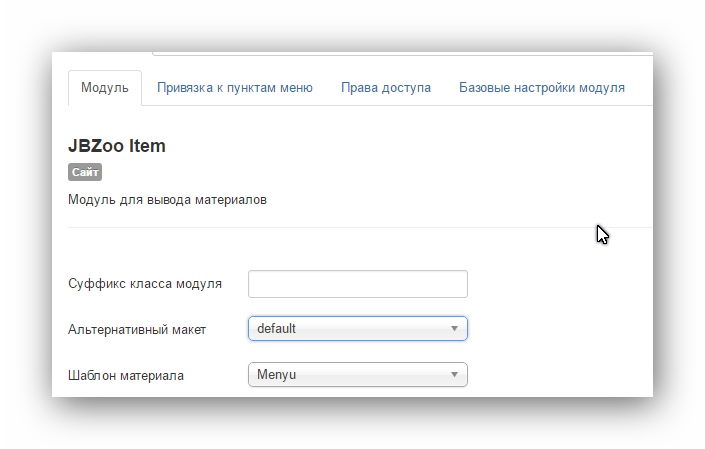
Task: Click the default value text in dropdown
Action: 277,328
